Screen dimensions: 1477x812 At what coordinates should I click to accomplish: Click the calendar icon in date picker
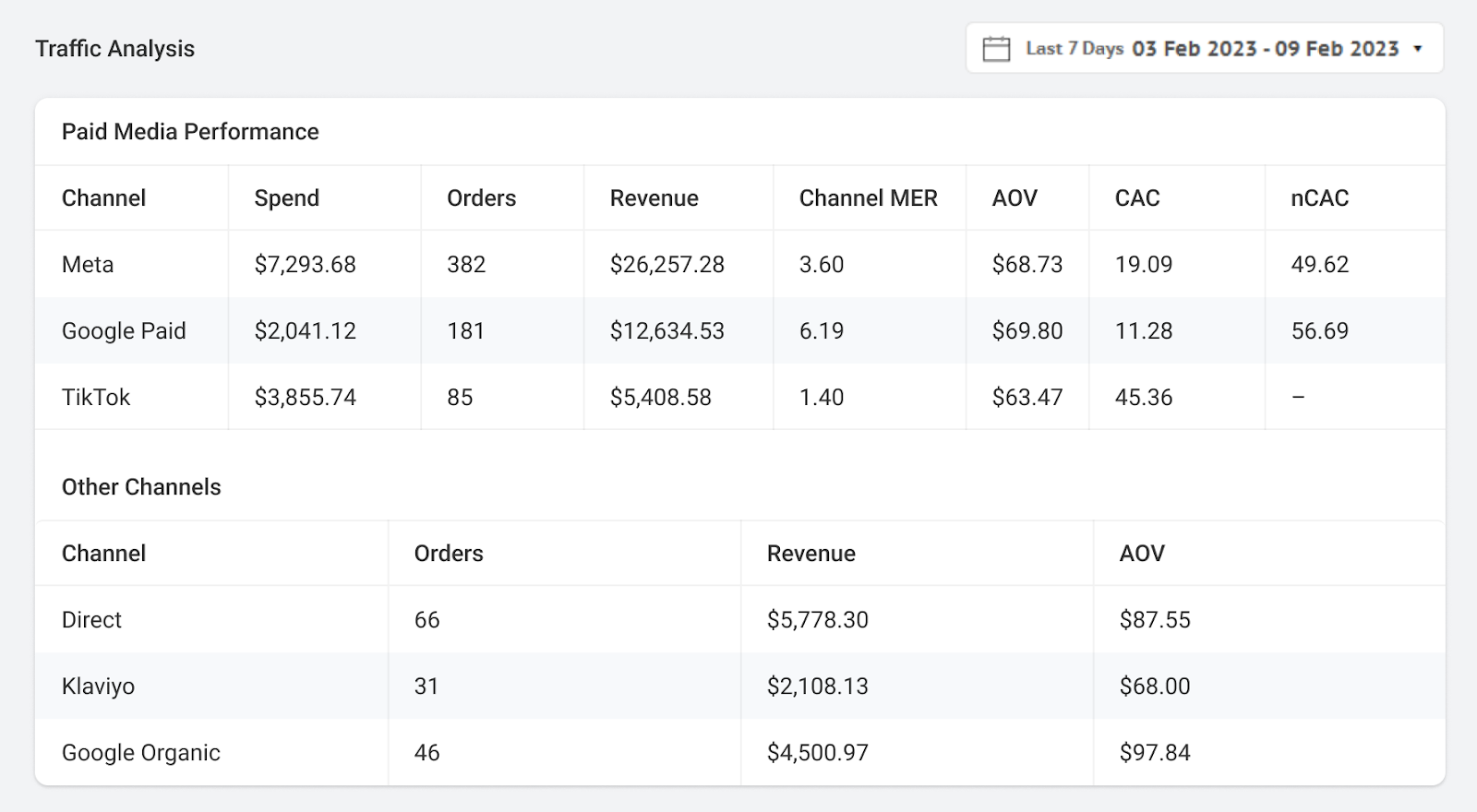(x=996, y=49)
